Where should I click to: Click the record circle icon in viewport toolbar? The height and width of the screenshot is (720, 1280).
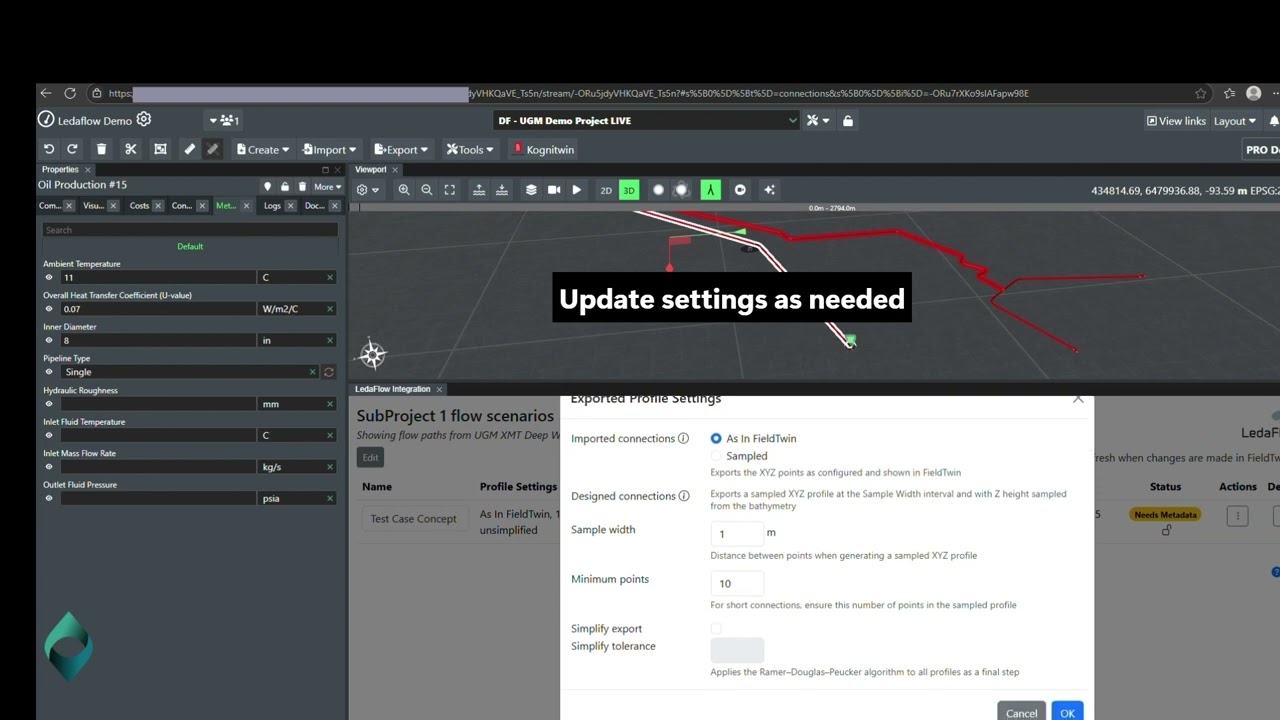740,190
